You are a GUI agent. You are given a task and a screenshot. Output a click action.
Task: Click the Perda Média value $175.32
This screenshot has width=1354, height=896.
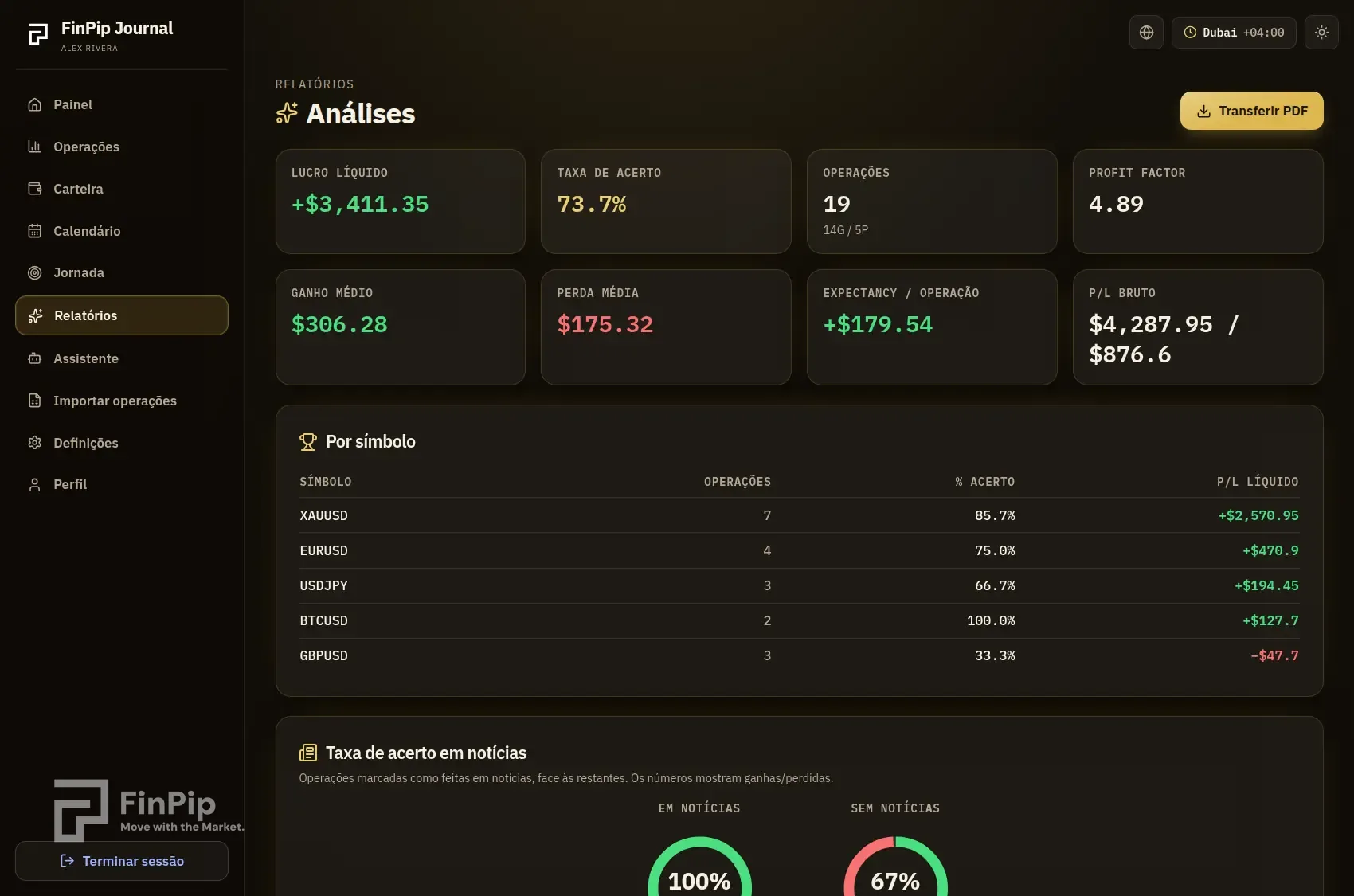pos(605,325)
